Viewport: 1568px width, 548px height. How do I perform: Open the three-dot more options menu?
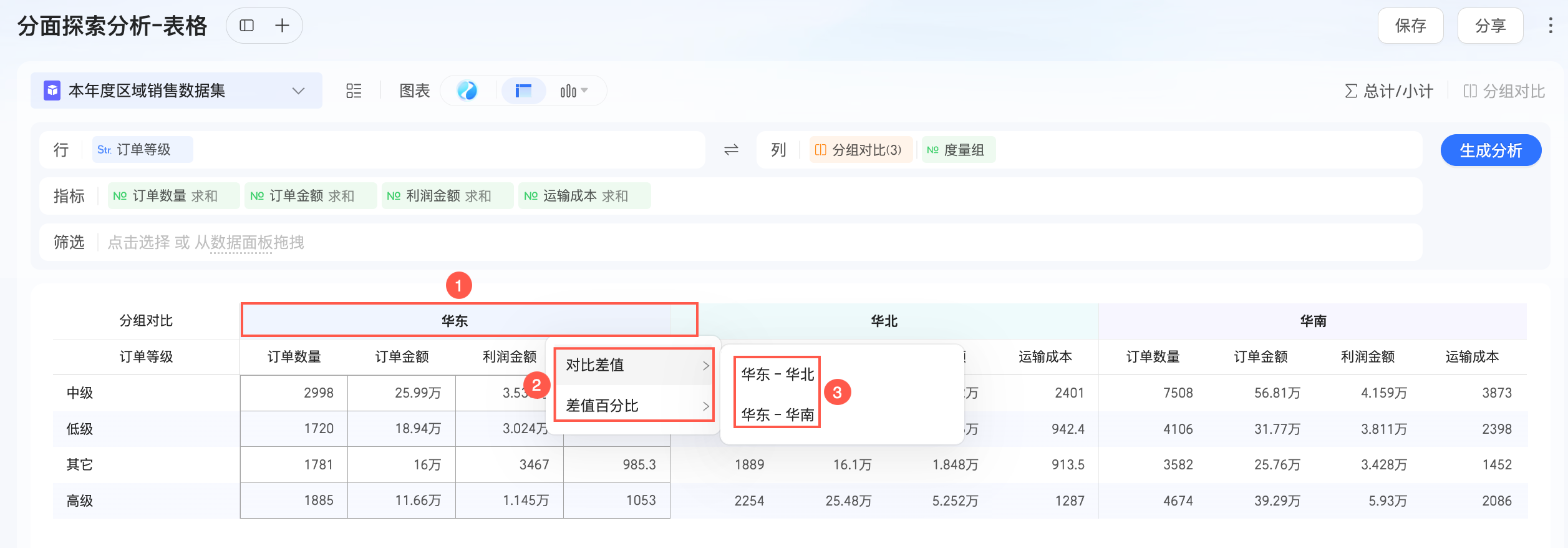pos(1550,26)
